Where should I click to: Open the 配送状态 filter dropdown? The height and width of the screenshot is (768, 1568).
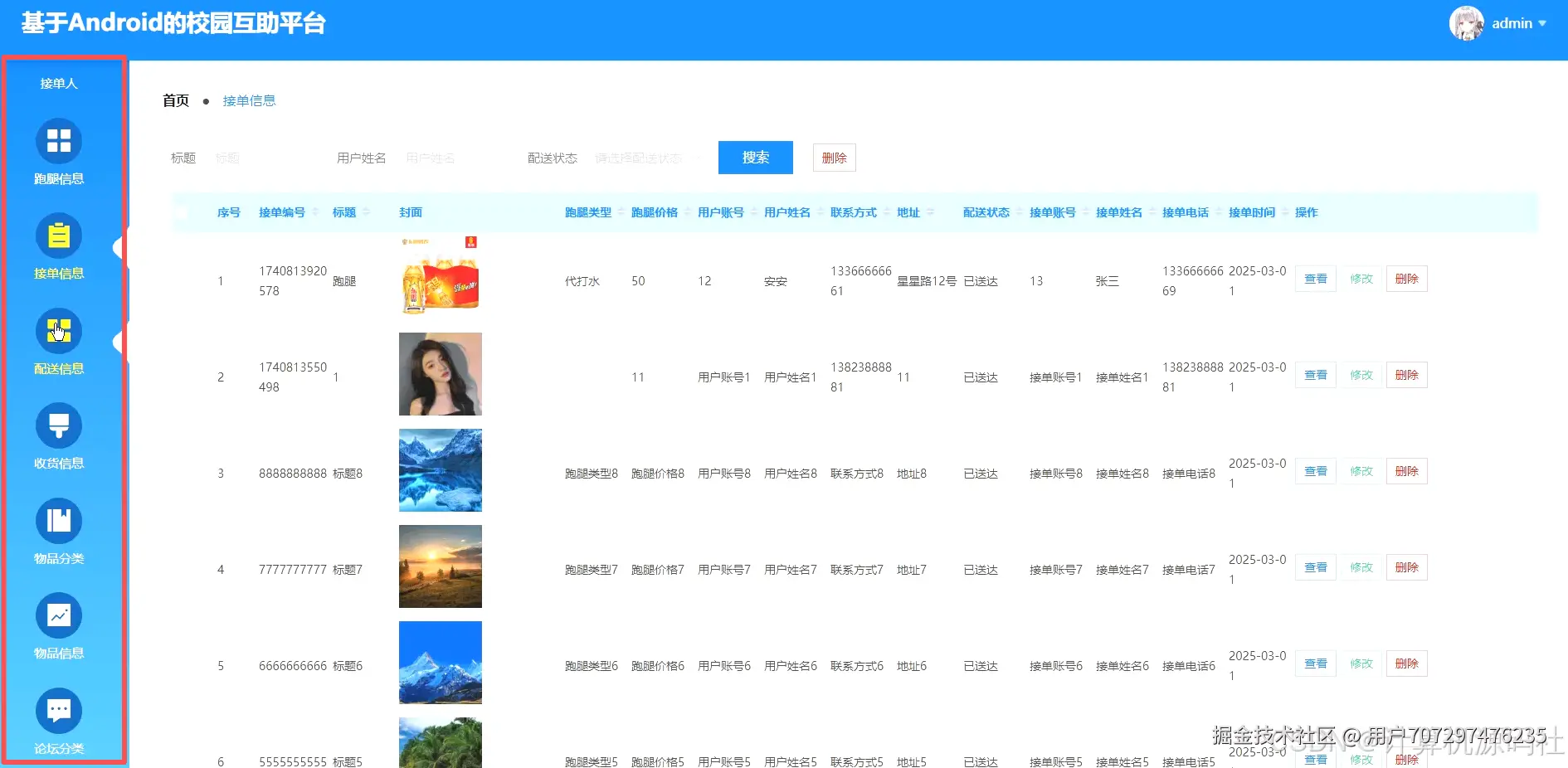click(x=645, y=158)
